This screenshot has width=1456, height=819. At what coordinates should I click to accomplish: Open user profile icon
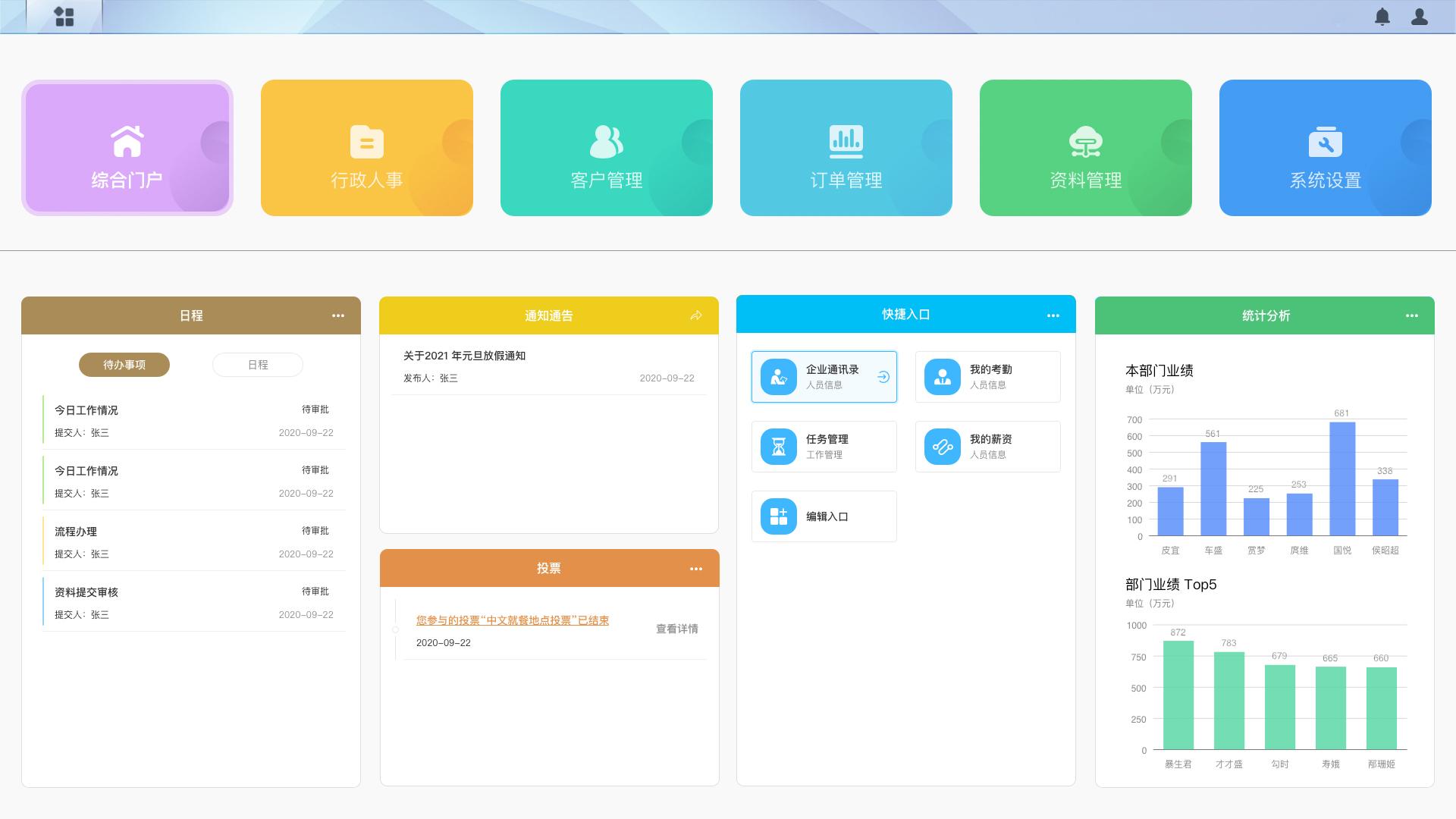pyautogui.click(x=1420, y=17)
